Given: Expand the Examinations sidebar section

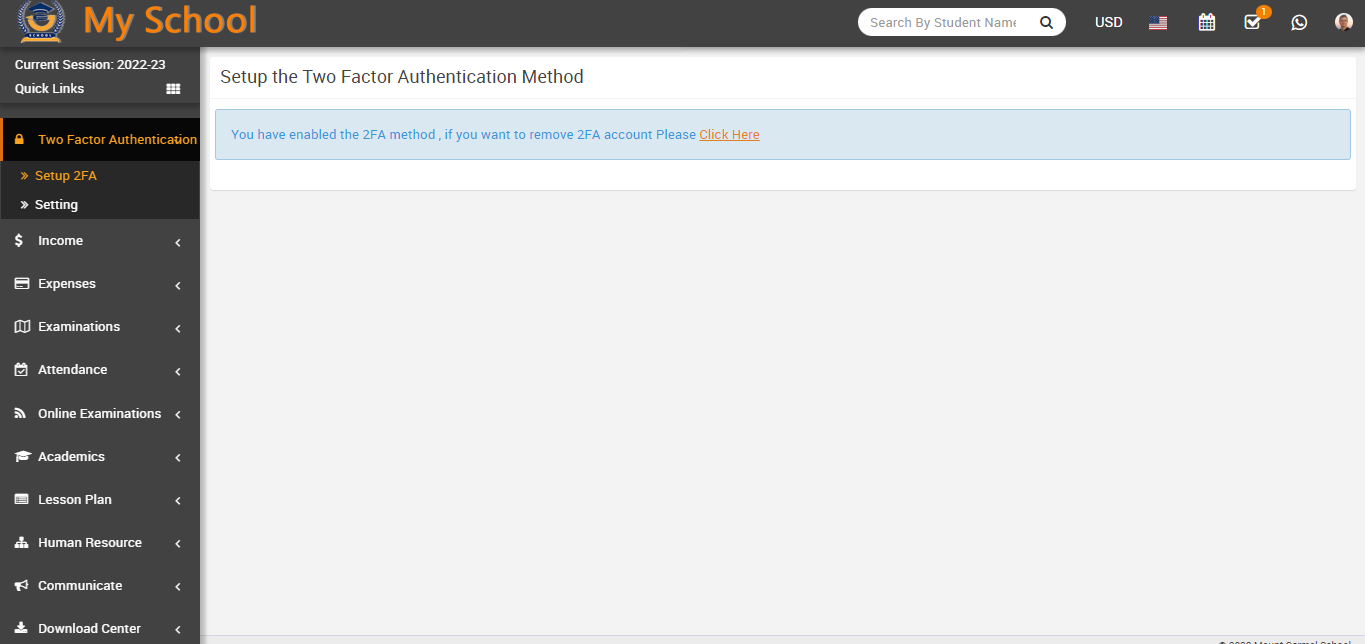Looking at the screenshot, I should pyautogui.click(x=100, y=327).
